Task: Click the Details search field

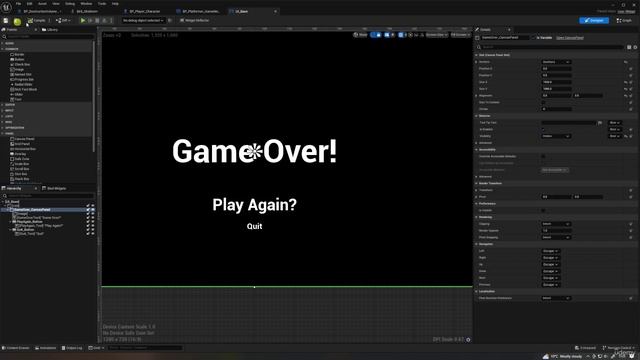Action: (551, 47)
